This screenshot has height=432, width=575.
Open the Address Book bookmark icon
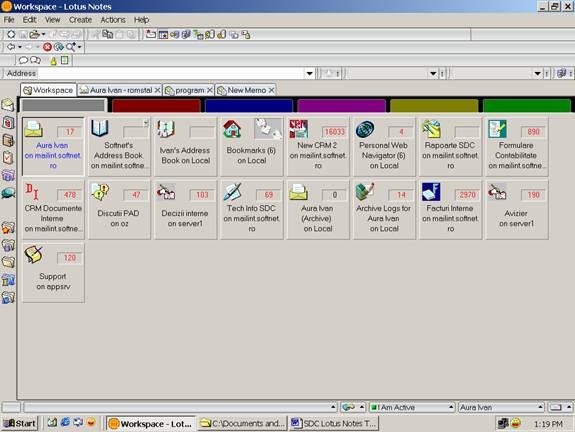tap(8, 140)
